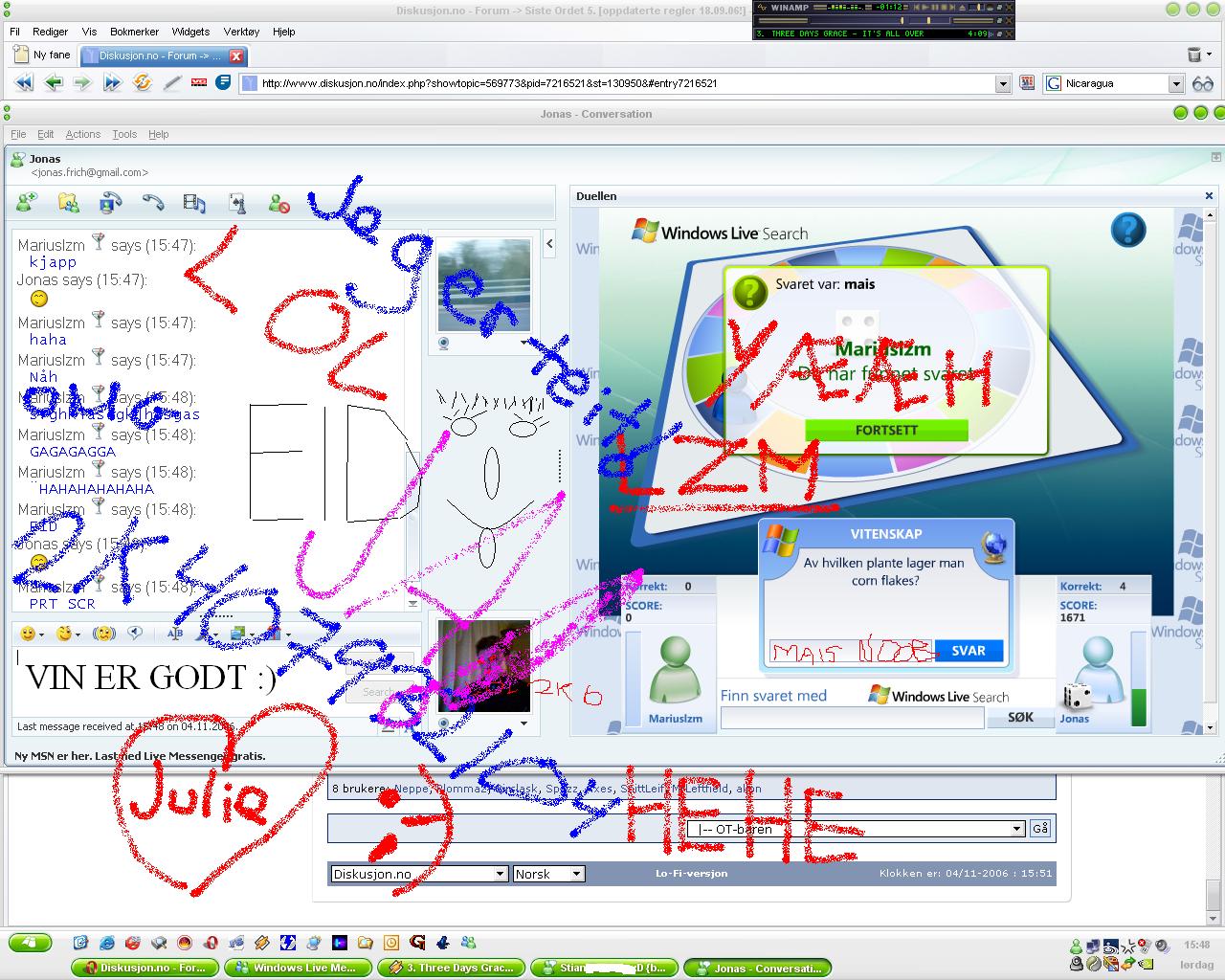Open the Widgets menu in Opera
Viewport: 1225px width, 980px height.
pyautogui.click(x=190, y=32)
